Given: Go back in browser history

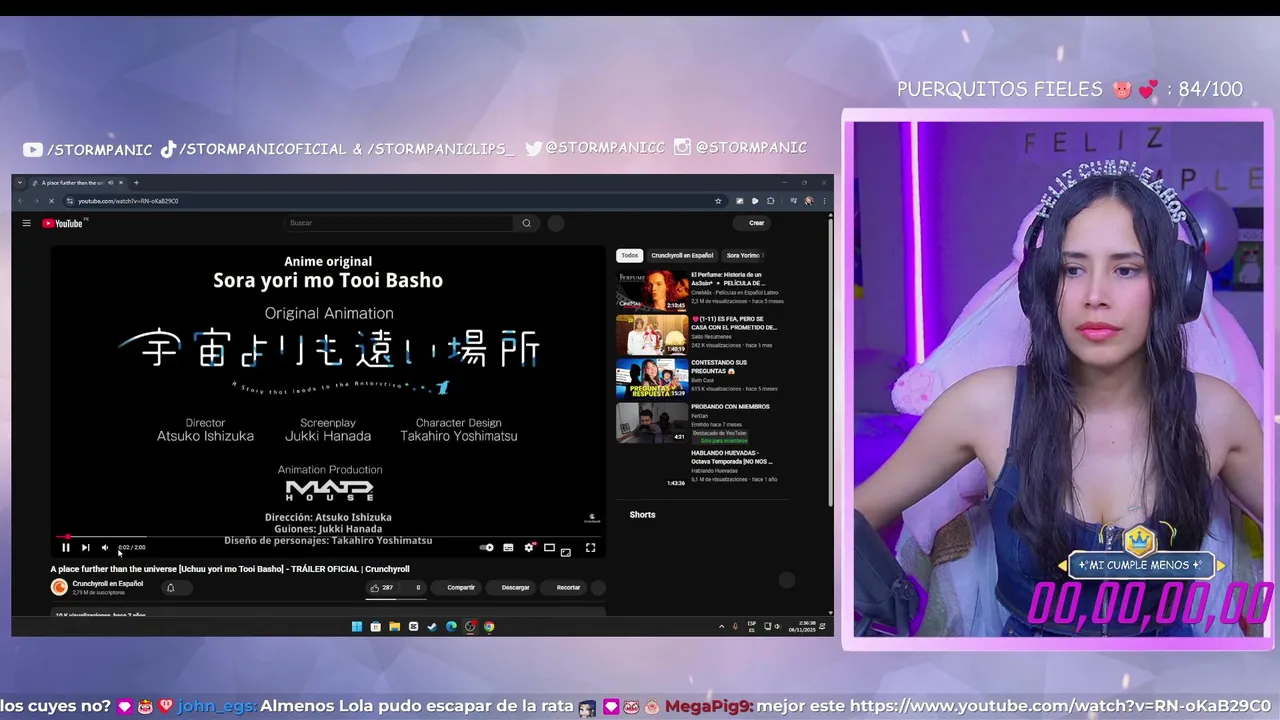Looking at the screenshot, I should tap(21, 201).
